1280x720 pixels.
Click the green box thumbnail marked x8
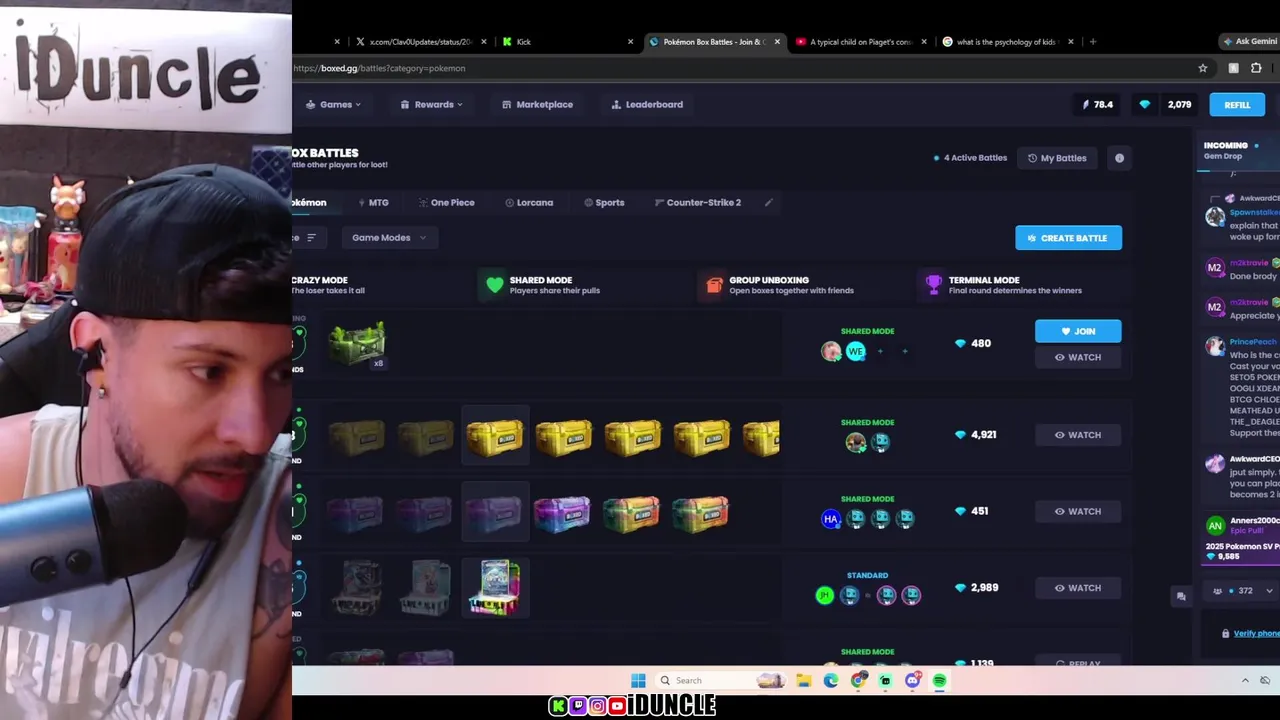[357, 344]
